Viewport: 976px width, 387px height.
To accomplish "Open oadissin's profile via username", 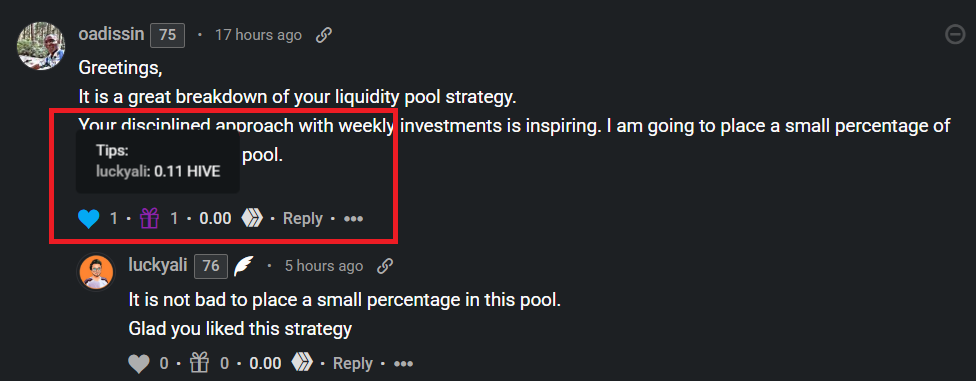I will pyautogui.click(x=111, y=34).
